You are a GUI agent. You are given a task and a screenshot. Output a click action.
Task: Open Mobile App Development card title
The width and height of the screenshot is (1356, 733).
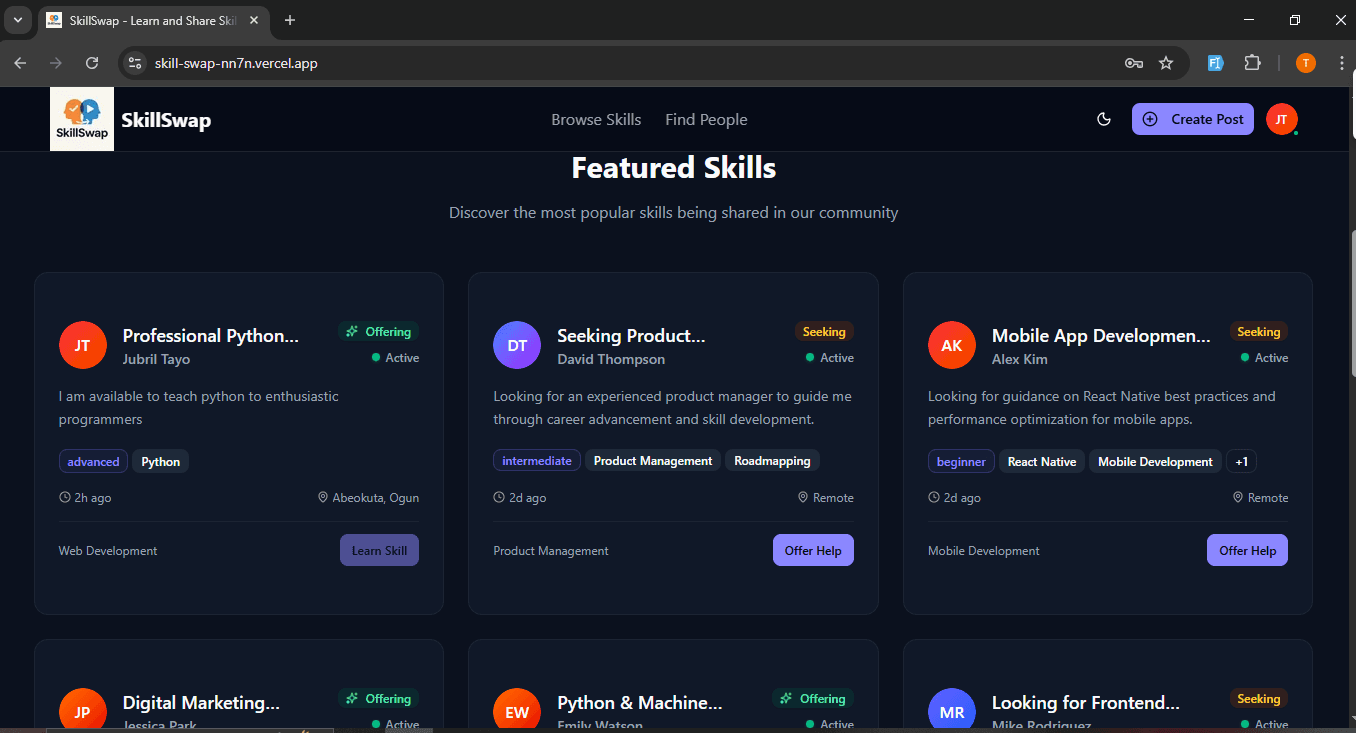[x=1101, y=336]
